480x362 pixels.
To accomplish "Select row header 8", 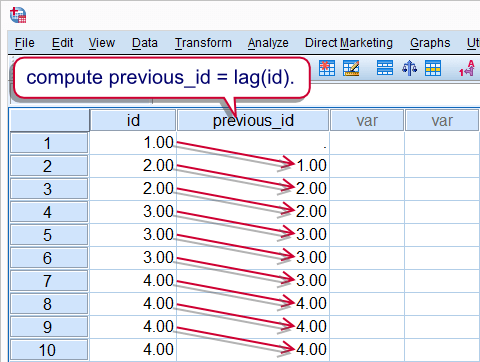I will point(49,304).
